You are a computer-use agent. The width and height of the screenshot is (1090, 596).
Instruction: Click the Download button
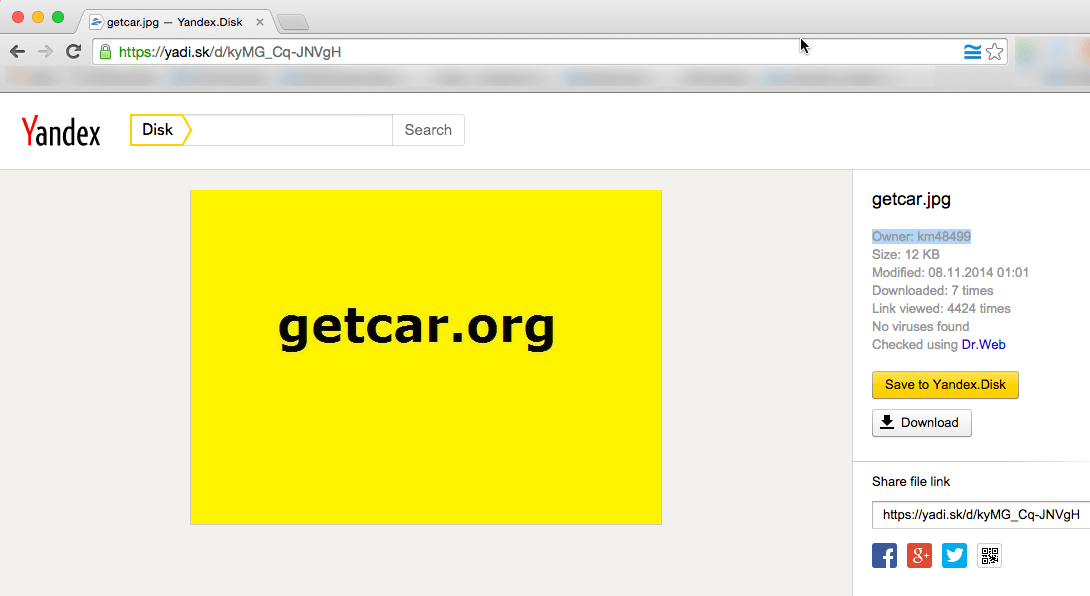pos(921,422)
